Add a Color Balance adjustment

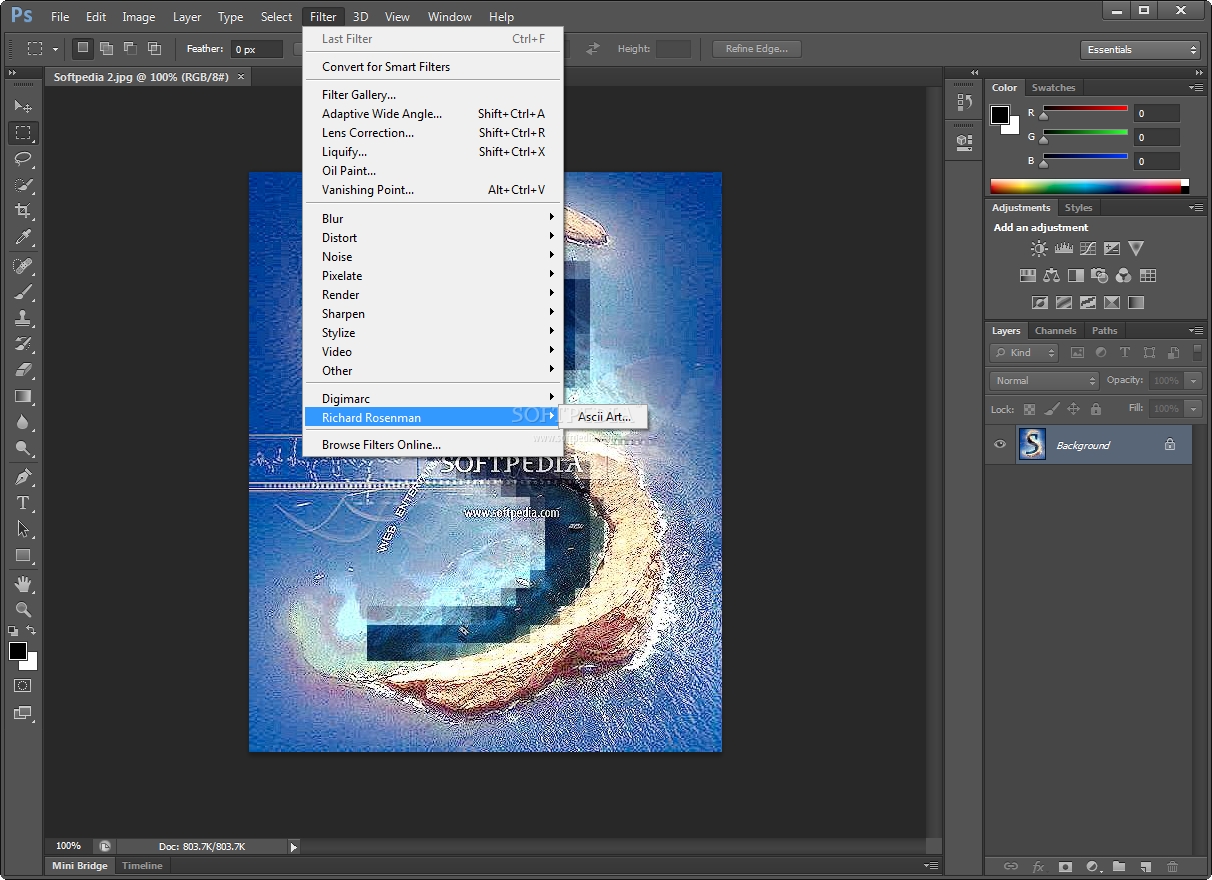pyautogui.click(x=1051, y=276)
